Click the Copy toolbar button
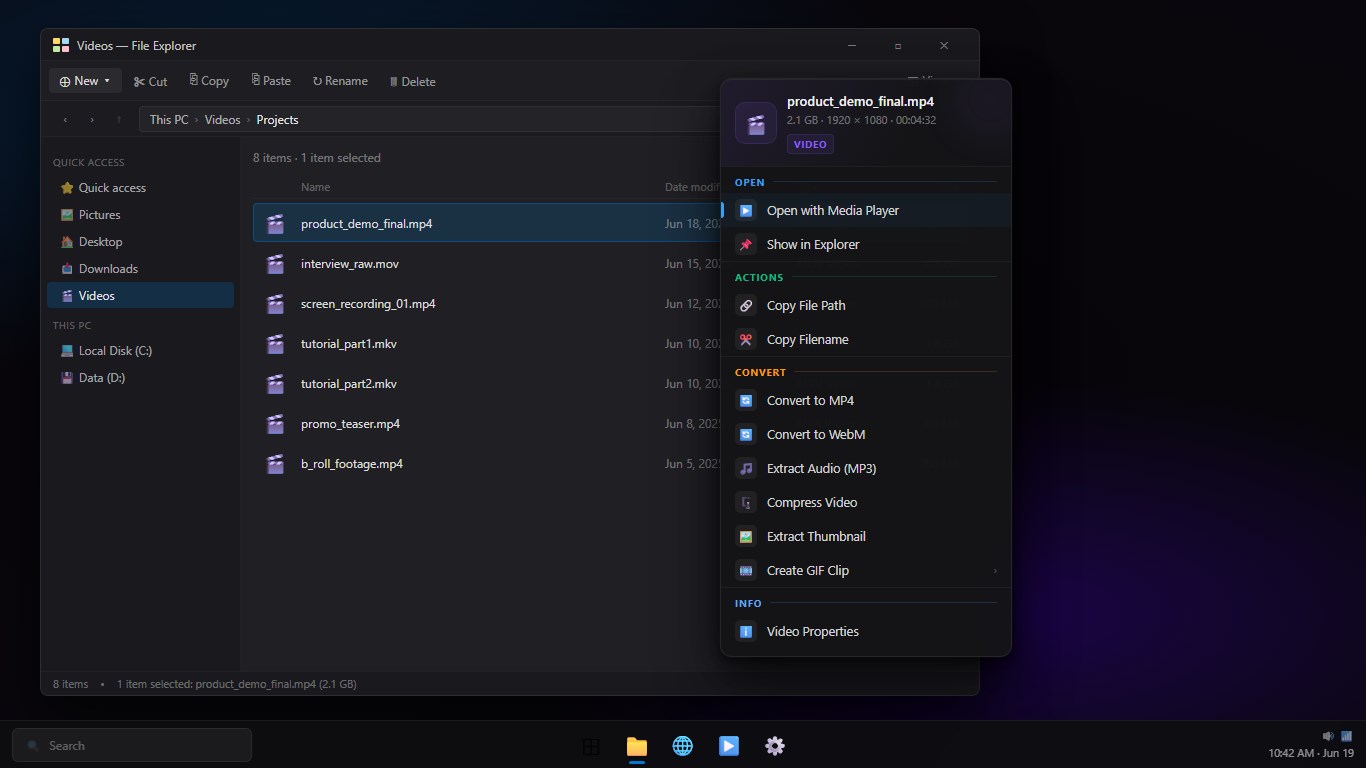 209,81
